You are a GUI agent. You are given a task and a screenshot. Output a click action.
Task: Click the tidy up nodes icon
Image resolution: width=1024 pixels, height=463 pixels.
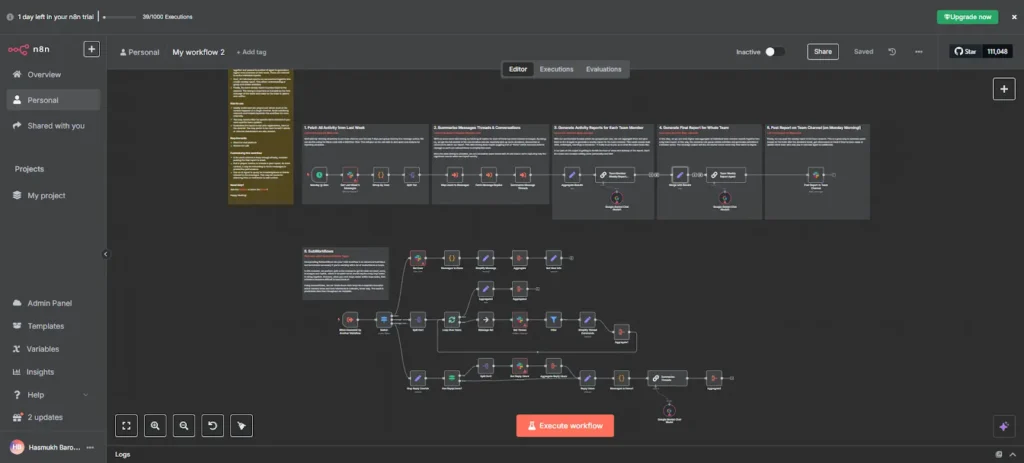(x=240, y=425)
